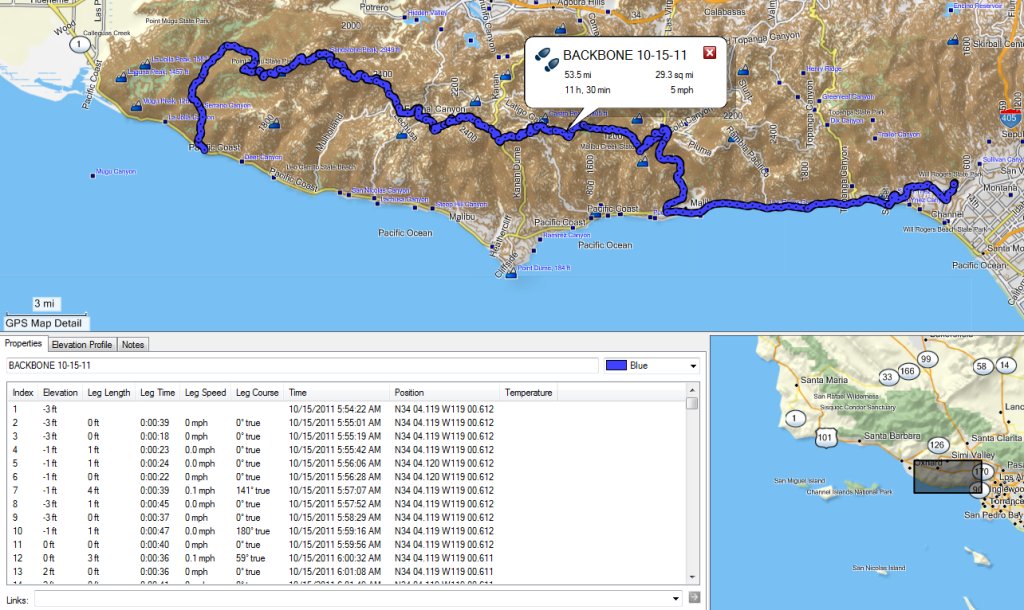Select the Properties tab

[x=24, y=343]
